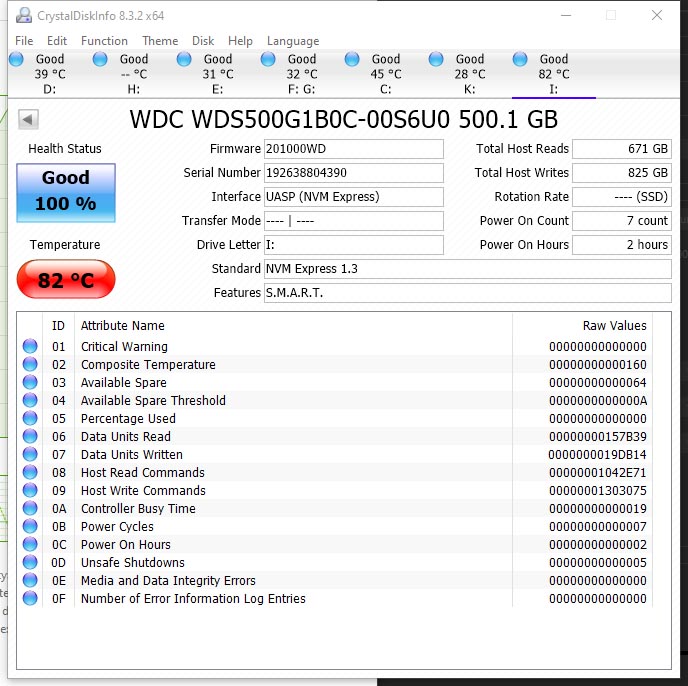Click the Serial Number field 192638804390
Viewport: 688px width, 686px height.
(354, 173)
